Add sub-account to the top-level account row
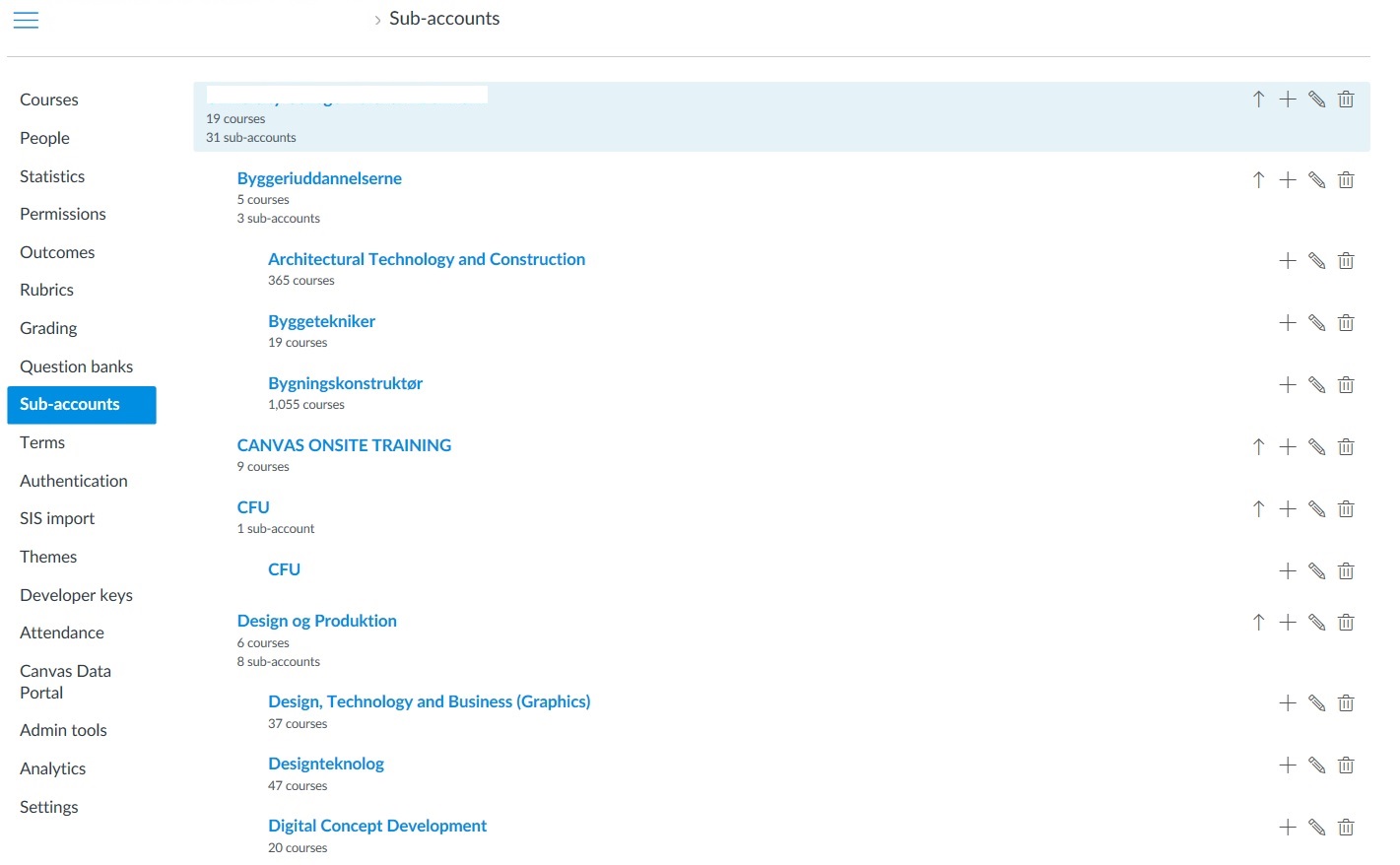 tap(1287, 100)
